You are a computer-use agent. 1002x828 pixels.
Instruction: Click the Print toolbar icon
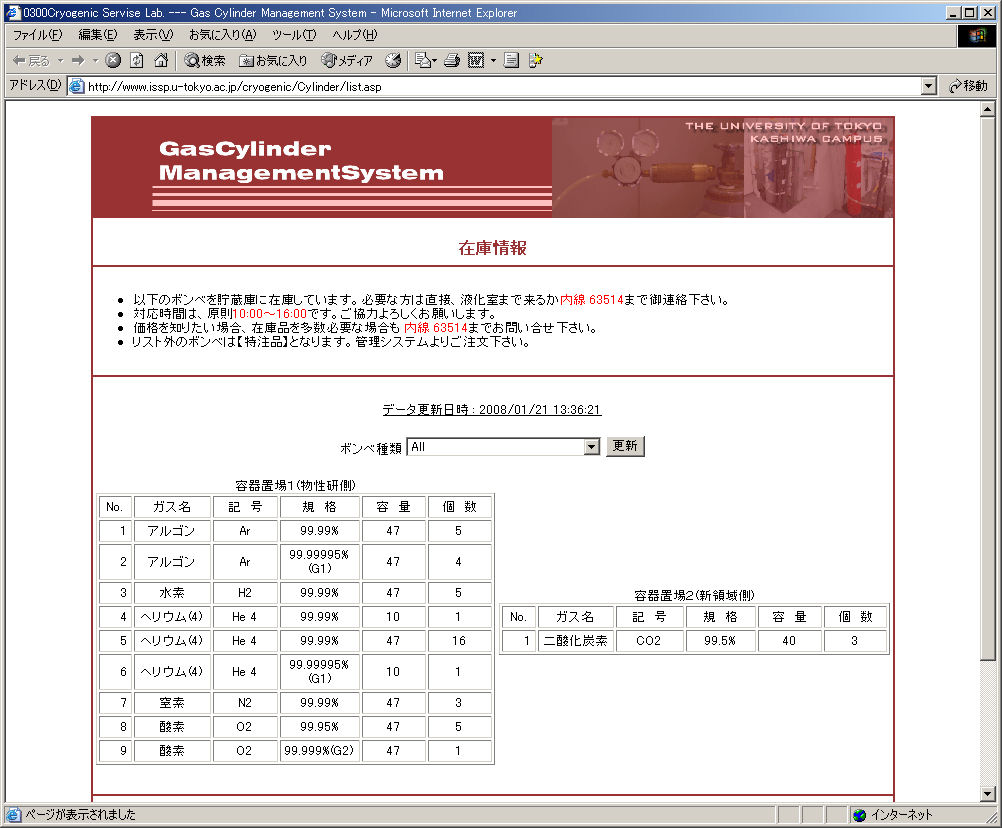pos(452,60)
